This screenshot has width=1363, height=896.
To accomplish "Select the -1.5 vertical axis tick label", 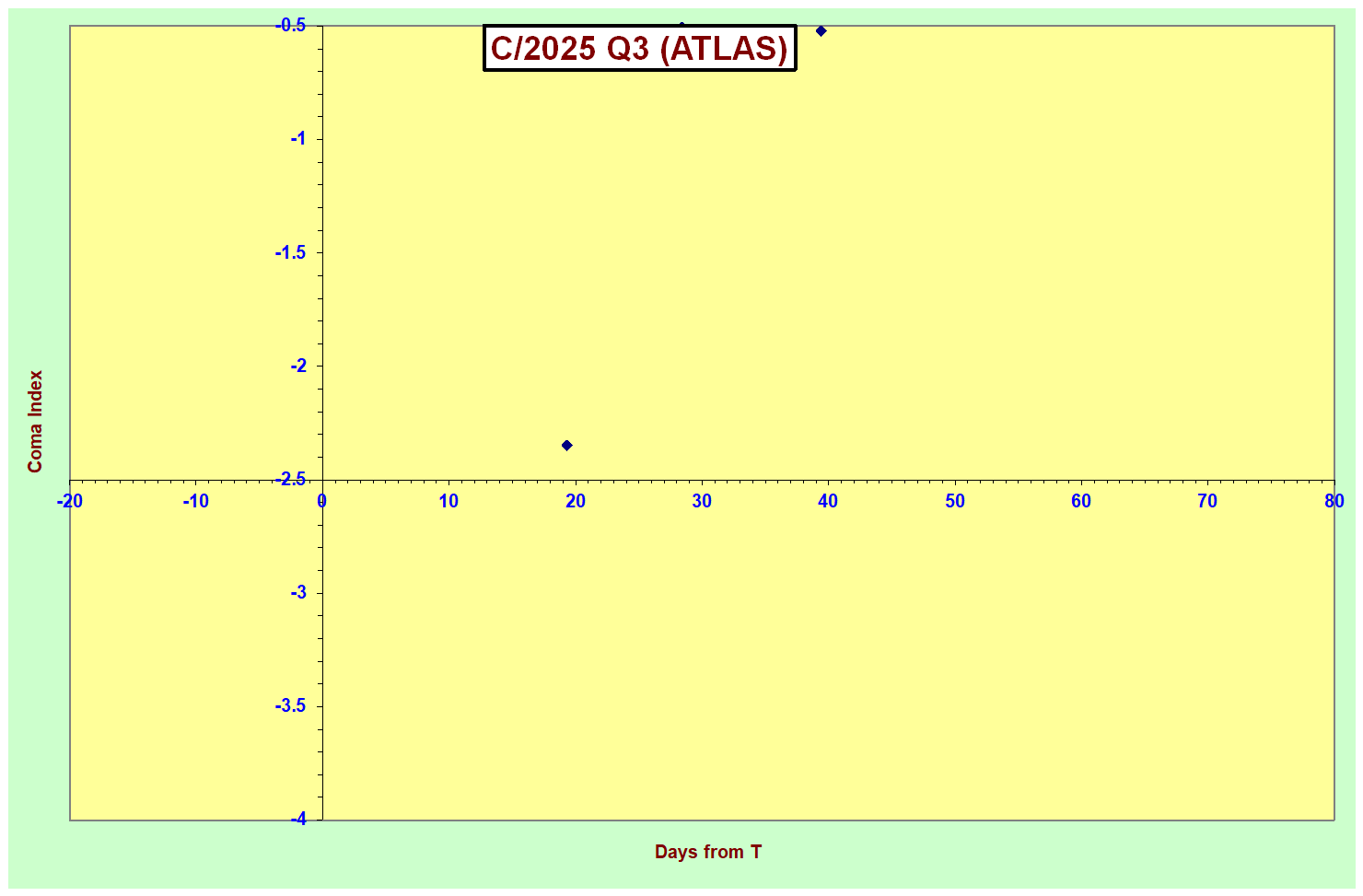I will 291,252.
